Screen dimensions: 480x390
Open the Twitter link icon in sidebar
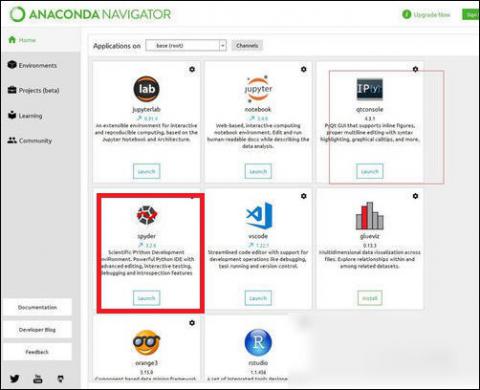pyautogui.click(x=14, y=379)
